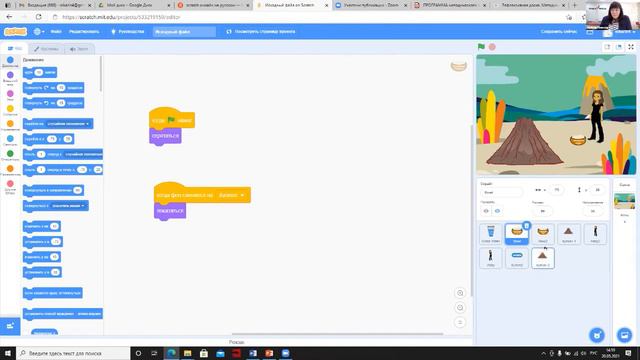The image size is (640, 360).
Task: Select the Control blocks category (orange circle)
Action: point(10,124)
